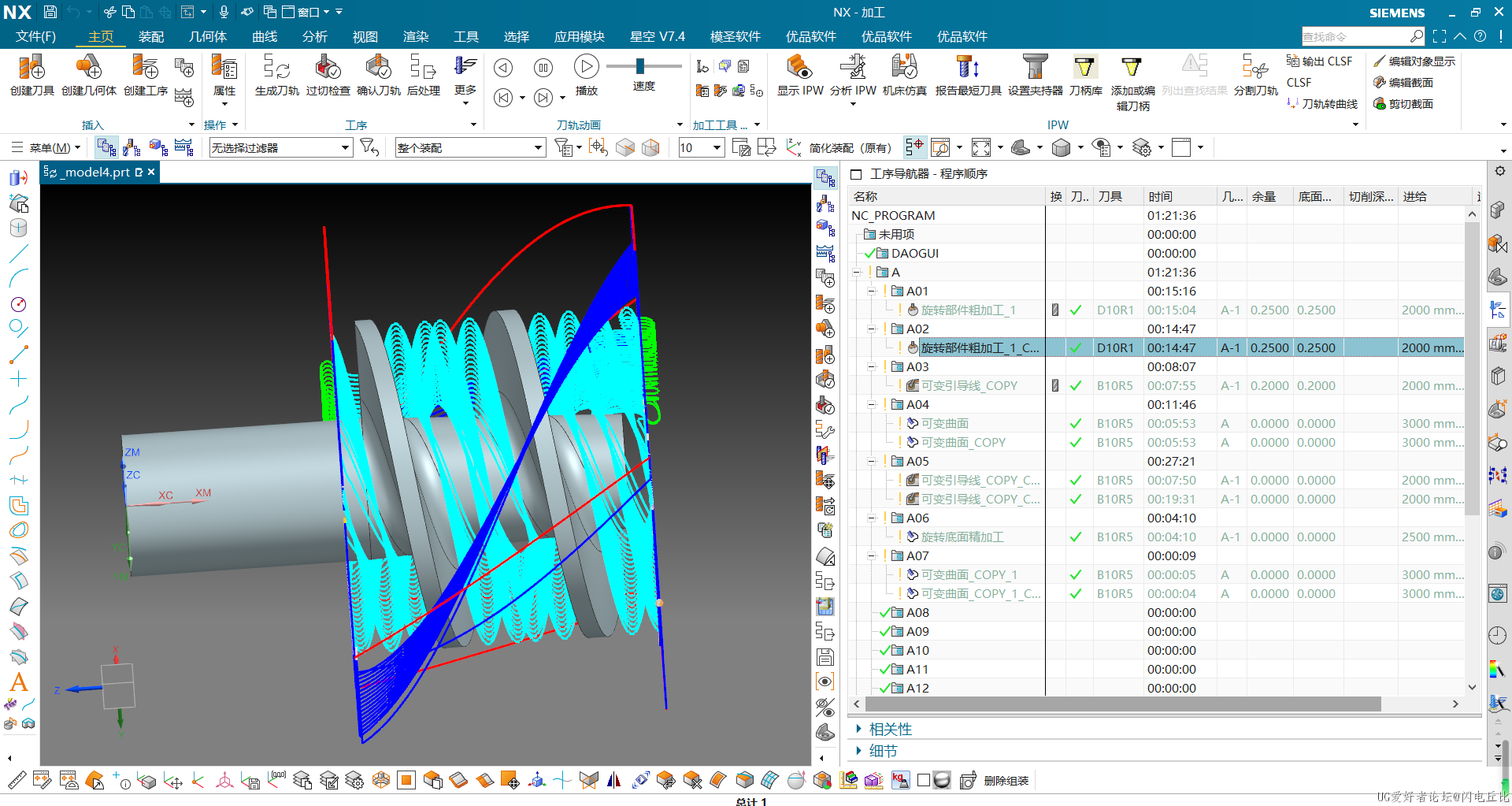Close the _model4.prt tab
This screenshot has width=1512, height=806.
[151, 172]
